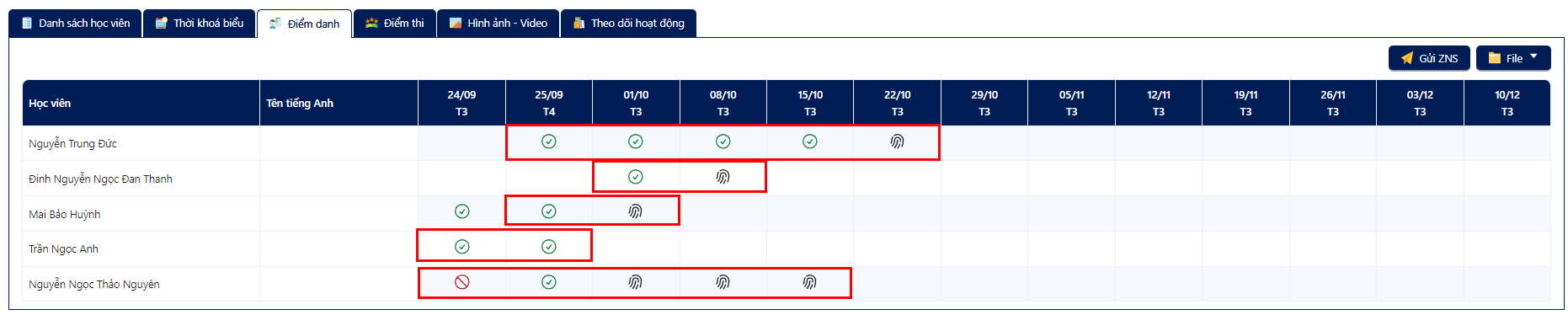This screenshot has height=315, width=1568.
Task: Go to Điểm thi tab
Action: coord(395,24)
